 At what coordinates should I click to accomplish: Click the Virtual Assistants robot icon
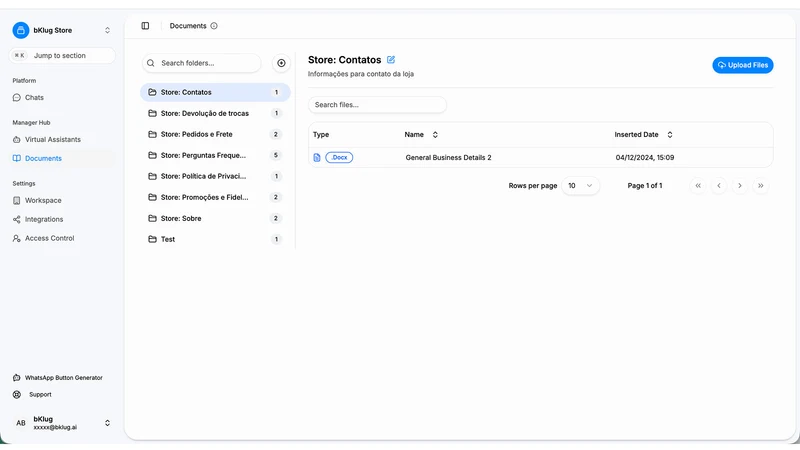[x=17, y=139]
